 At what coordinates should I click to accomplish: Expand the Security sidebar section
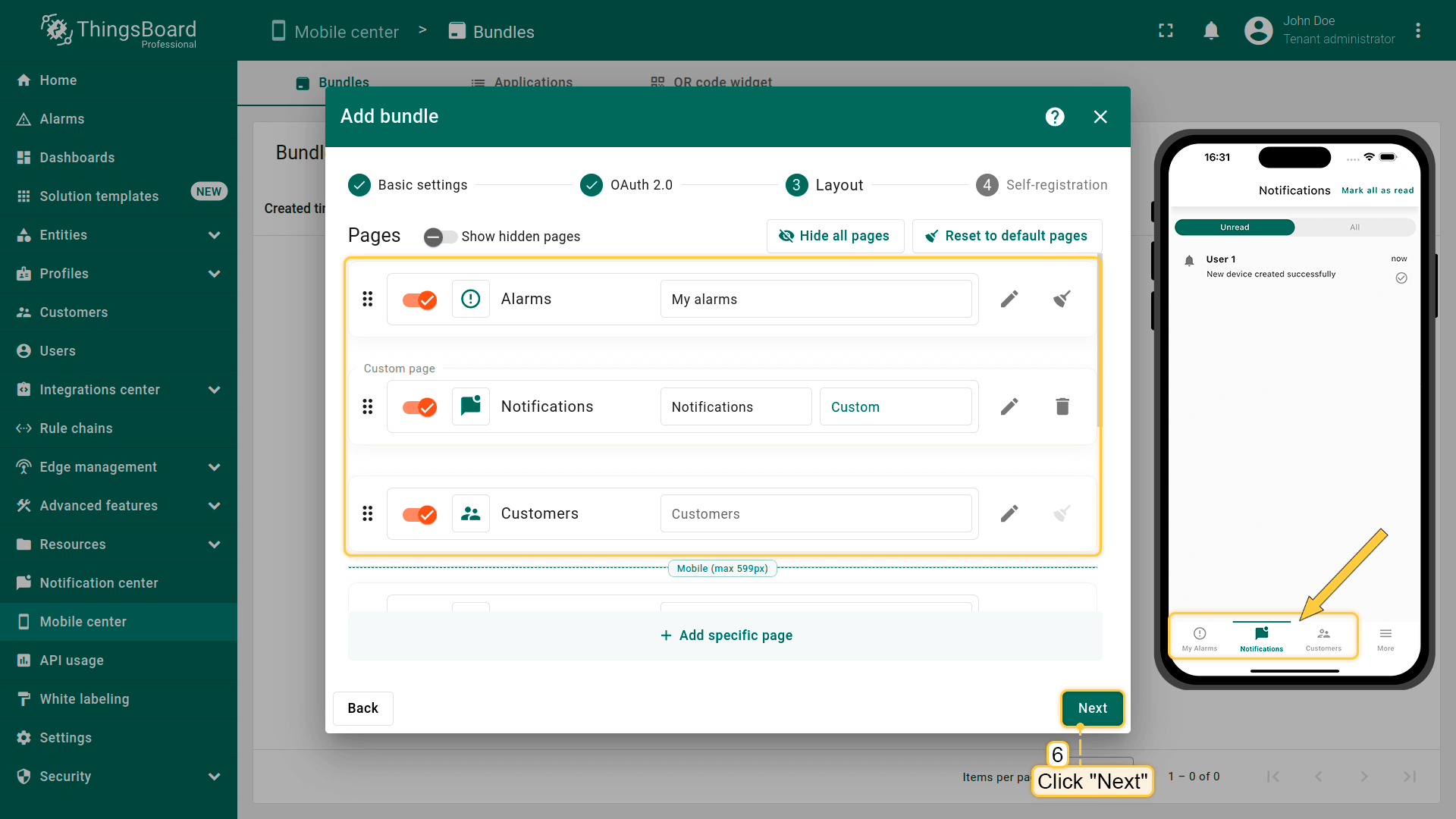click(214, 777)
